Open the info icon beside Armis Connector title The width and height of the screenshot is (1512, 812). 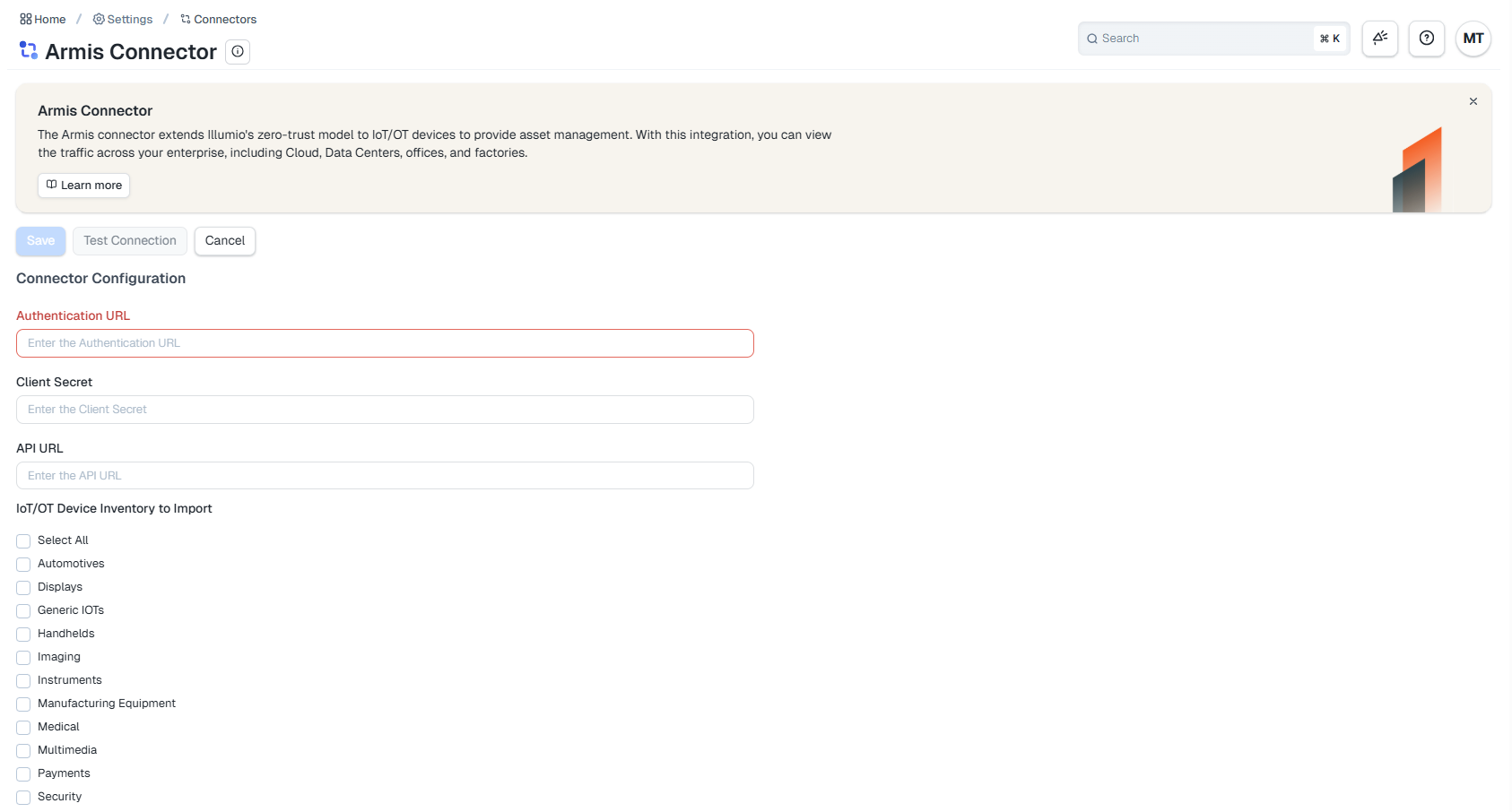click(x=238, y=52)
